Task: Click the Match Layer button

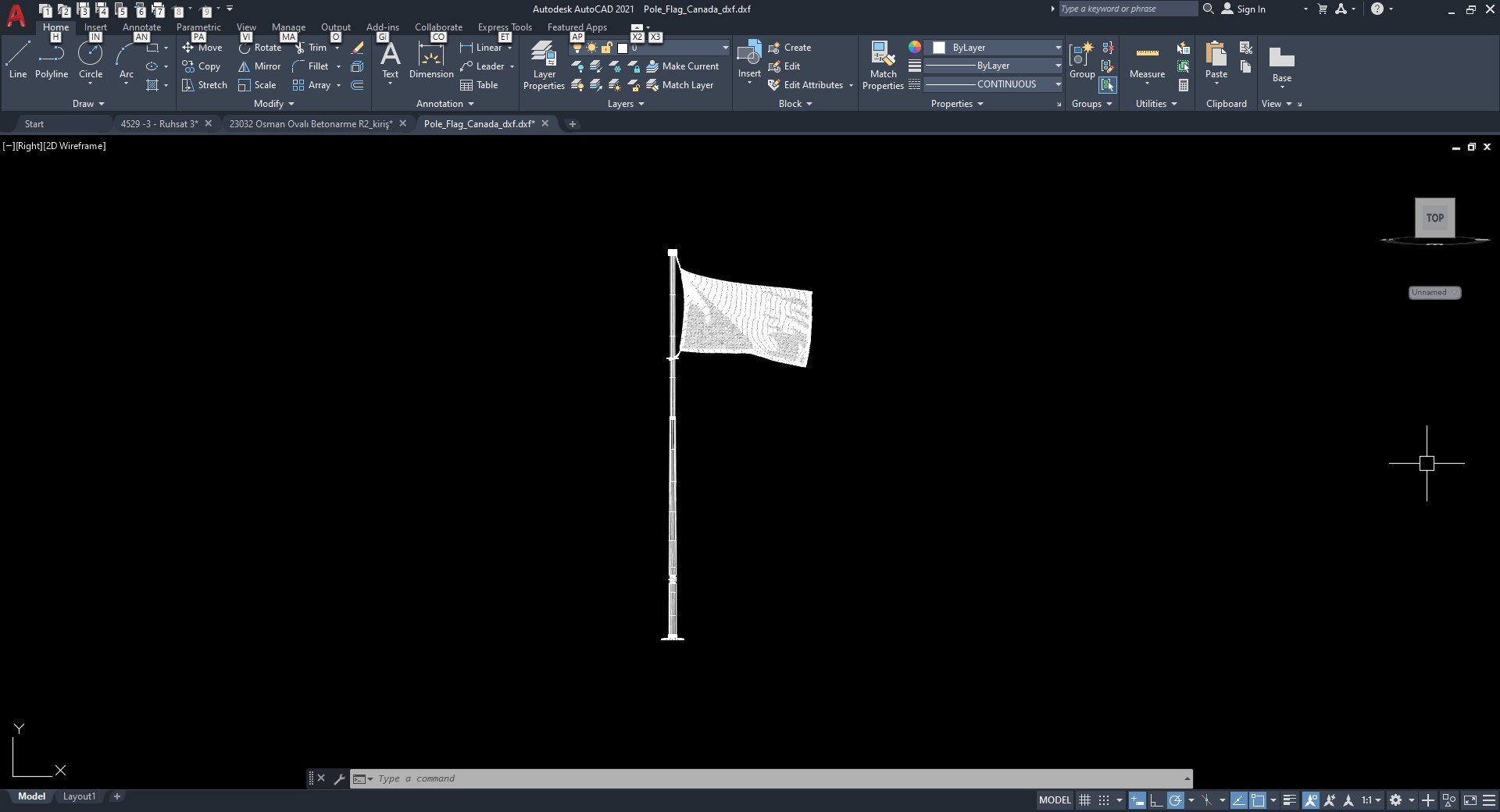Action: [x=680, y=85]
